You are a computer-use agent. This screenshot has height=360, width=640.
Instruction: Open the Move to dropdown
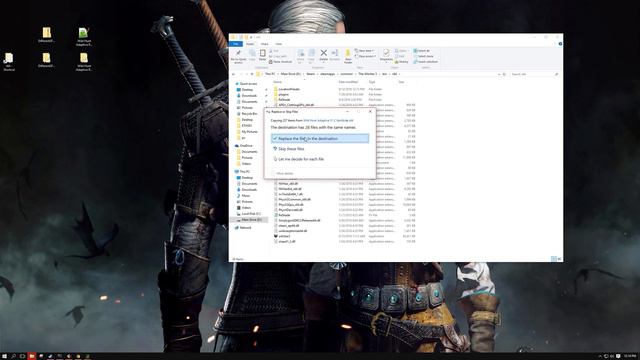coord(300,56)
